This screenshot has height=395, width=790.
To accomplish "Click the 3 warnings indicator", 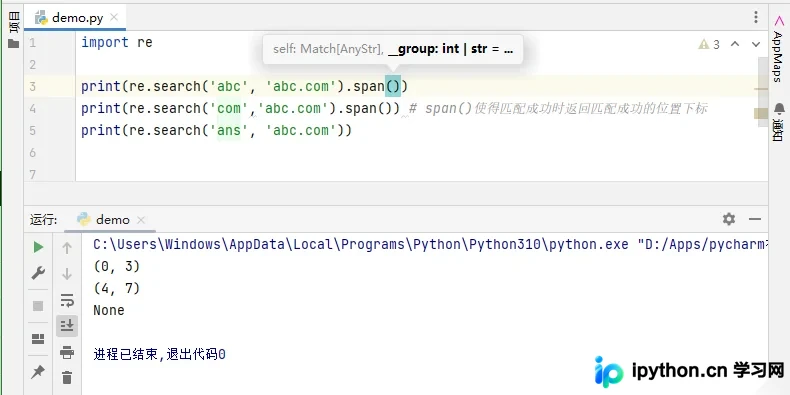I will pyautogui.click(x=709, y=44).
